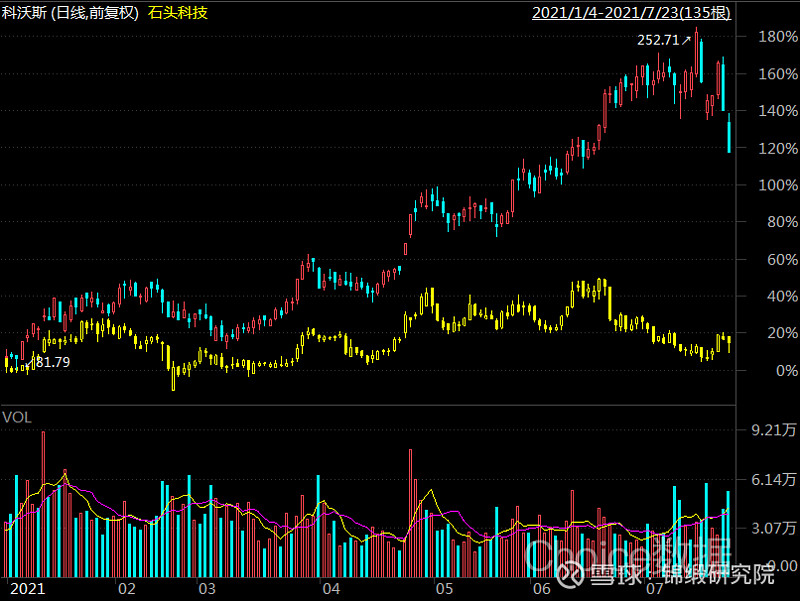Click the 6.14万 volume axis label
Image resolution: width=800 pixels, height=601 pixels.
click(x=774, y=480)
